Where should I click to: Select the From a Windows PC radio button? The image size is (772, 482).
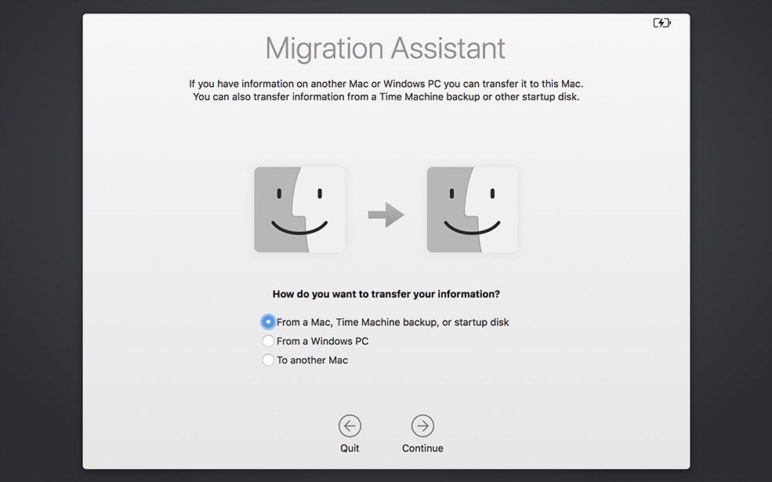click(268, 341)
